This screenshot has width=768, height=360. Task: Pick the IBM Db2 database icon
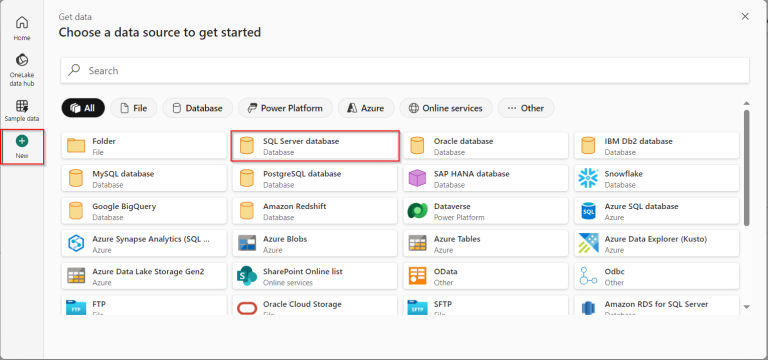point(588,146)
